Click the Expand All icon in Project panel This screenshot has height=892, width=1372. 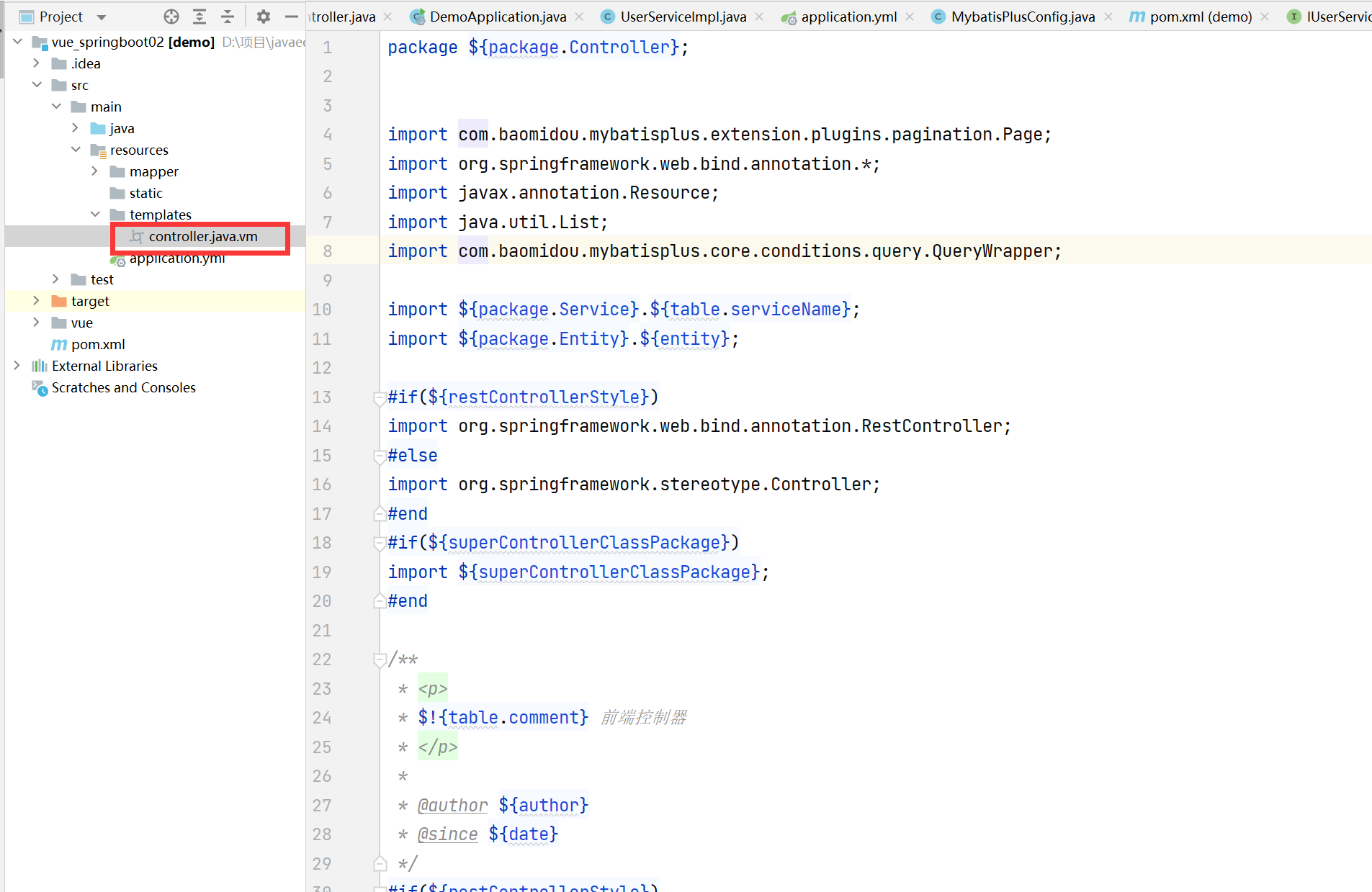tap(199, 17)
